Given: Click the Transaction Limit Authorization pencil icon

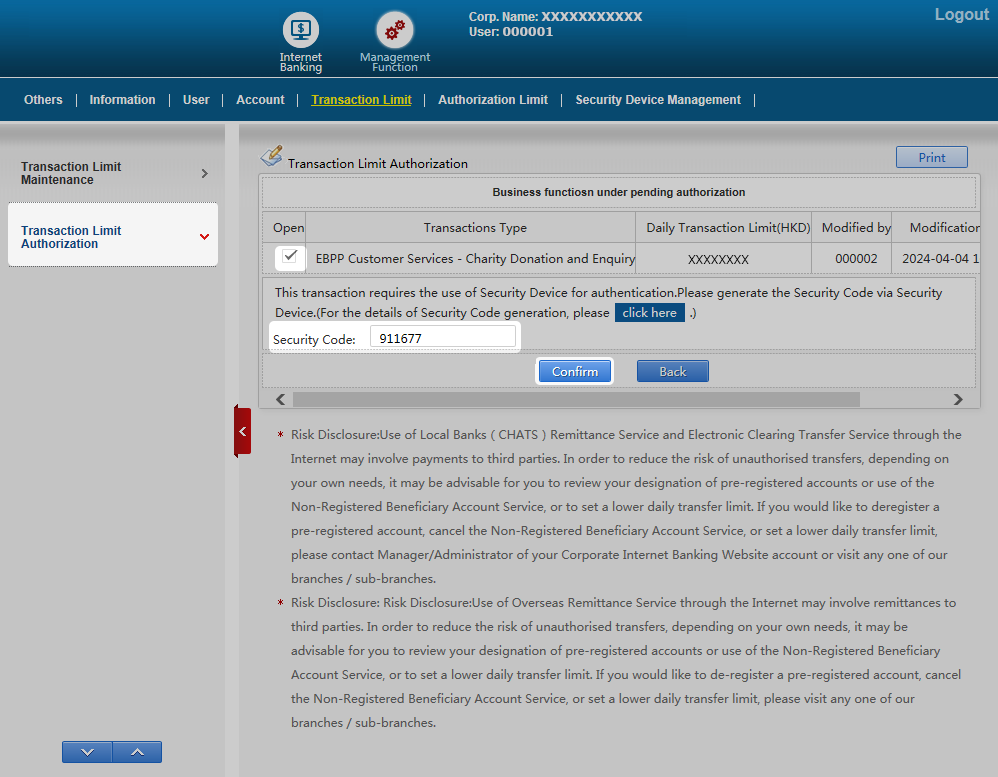Looking at the screenshot, I should [x=271, y=157].
